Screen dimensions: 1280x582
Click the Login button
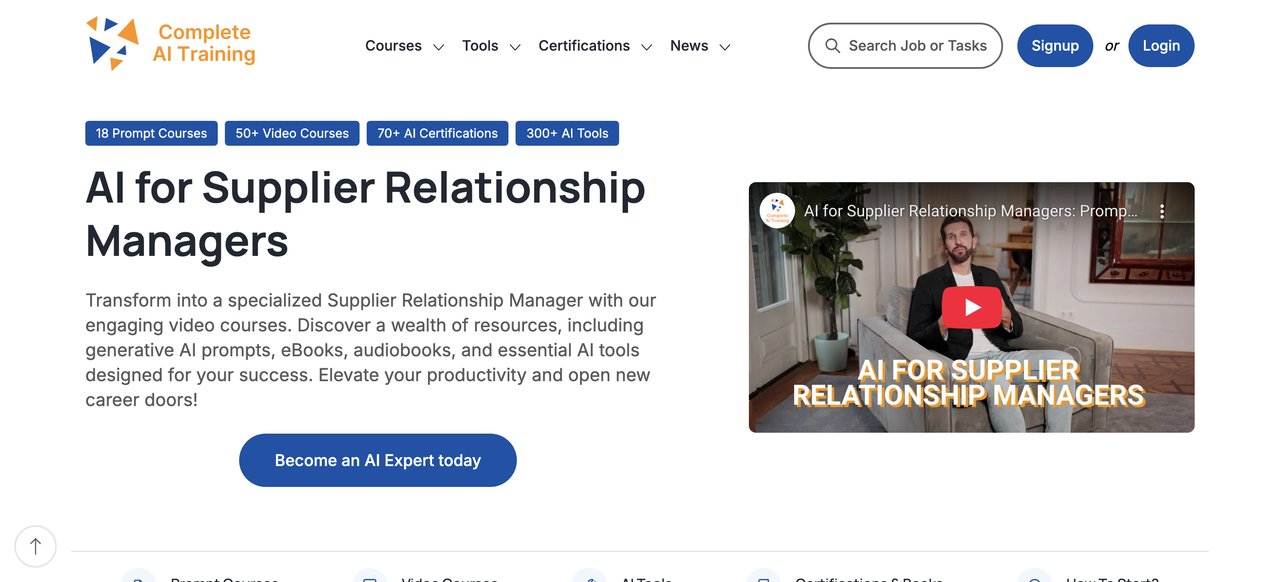click(x=1161, y=46)
